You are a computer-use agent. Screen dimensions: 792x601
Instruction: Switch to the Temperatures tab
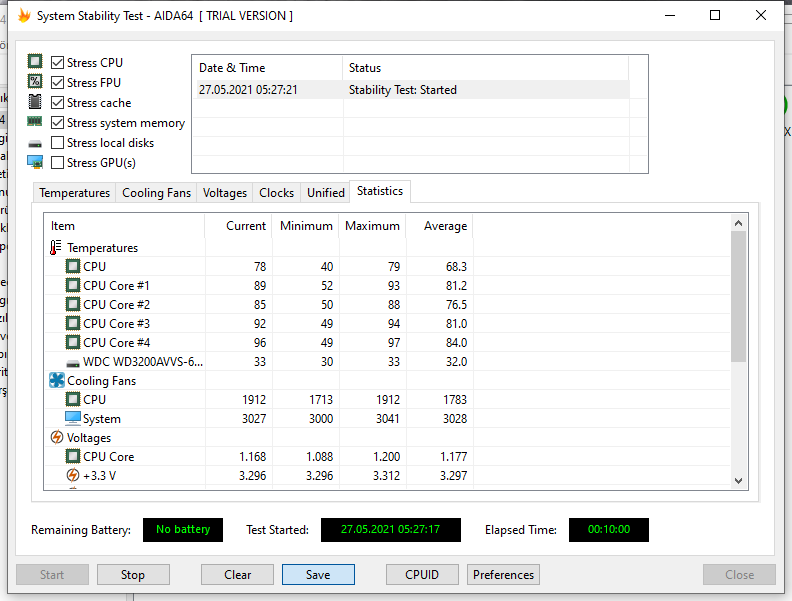pyautogui.click(x=75, y=193)
